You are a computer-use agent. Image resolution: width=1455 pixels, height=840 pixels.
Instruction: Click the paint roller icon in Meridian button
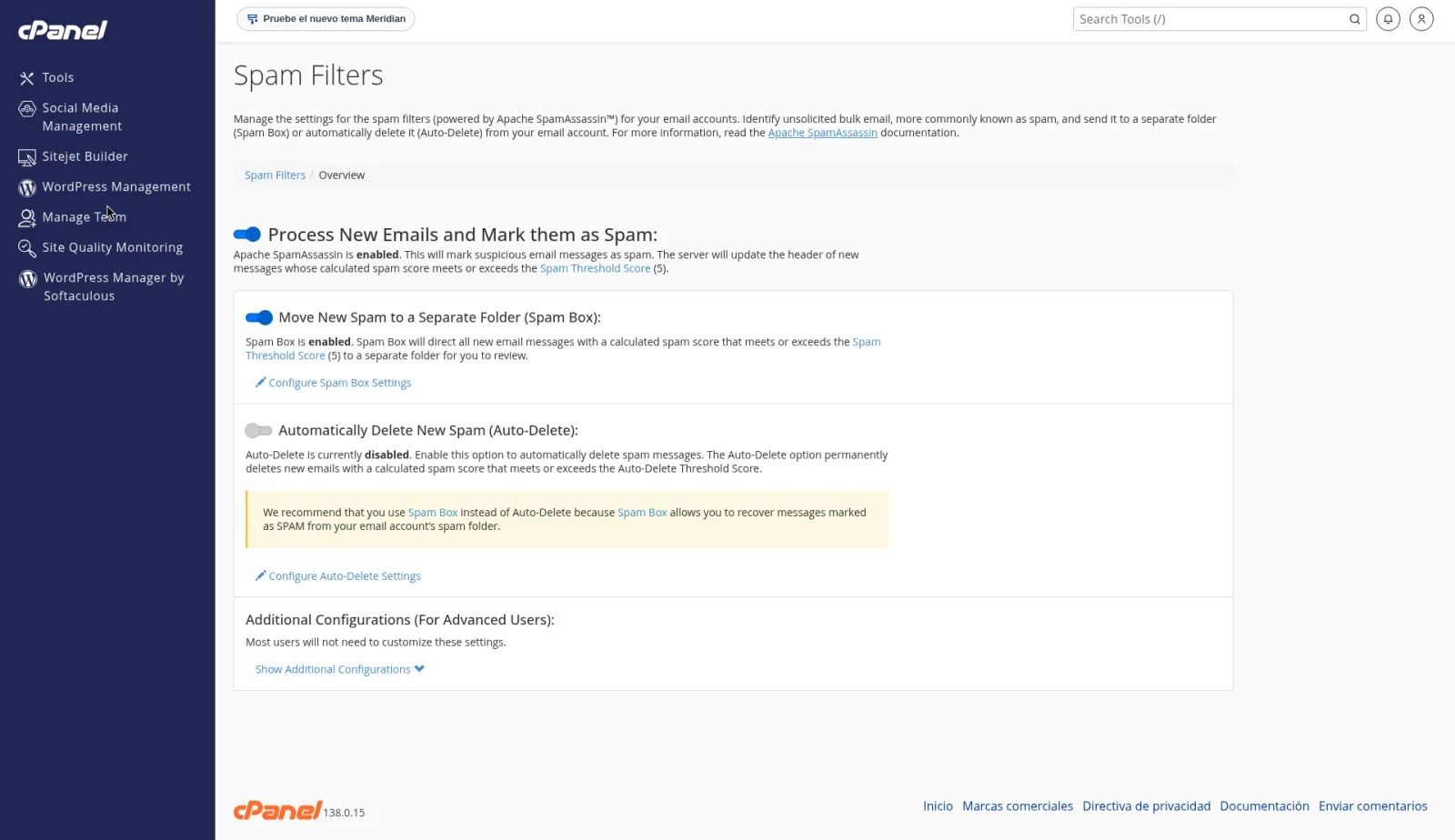click(252, 19)
